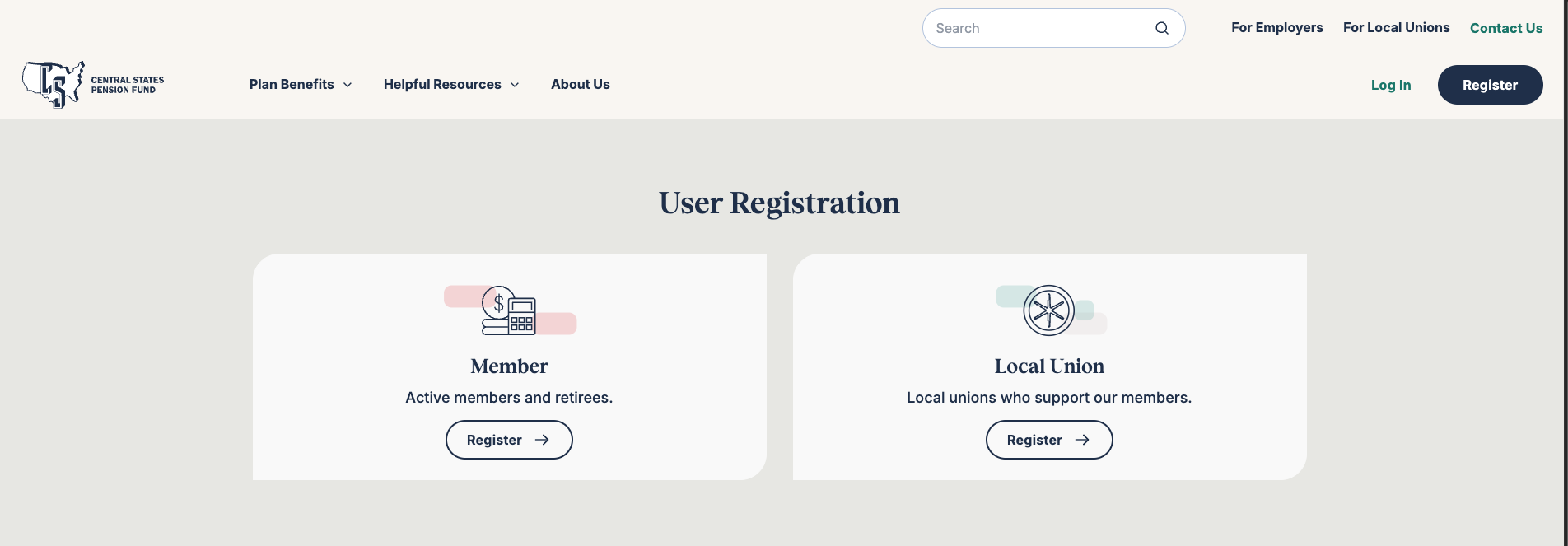Click the Local Union card heading

1049,366
